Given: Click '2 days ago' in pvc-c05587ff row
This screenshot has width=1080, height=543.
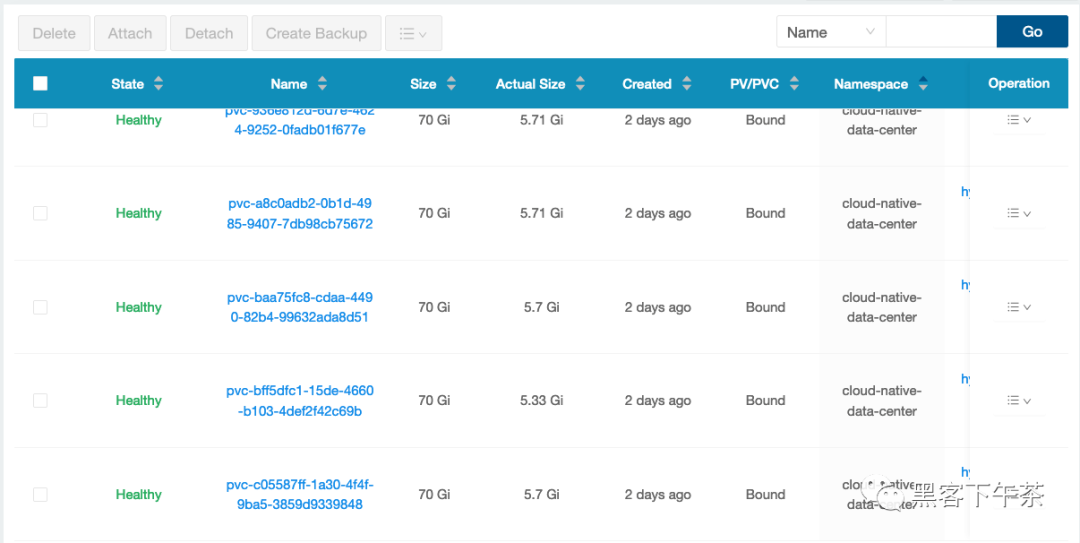Looking at the screenshot, I should click(658, 494).
